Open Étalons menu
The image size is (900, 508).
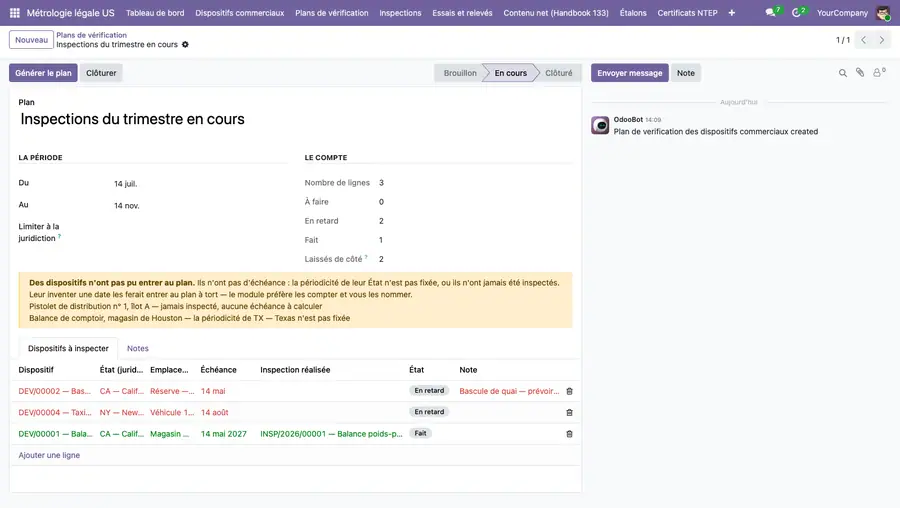[x=633, y=13]
